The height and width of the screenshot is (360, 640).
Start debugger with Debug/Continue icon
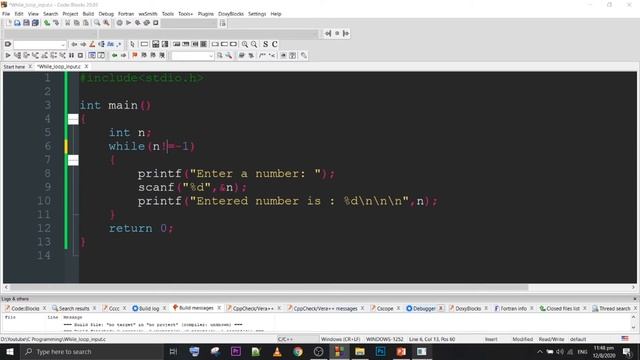point(8,55)
